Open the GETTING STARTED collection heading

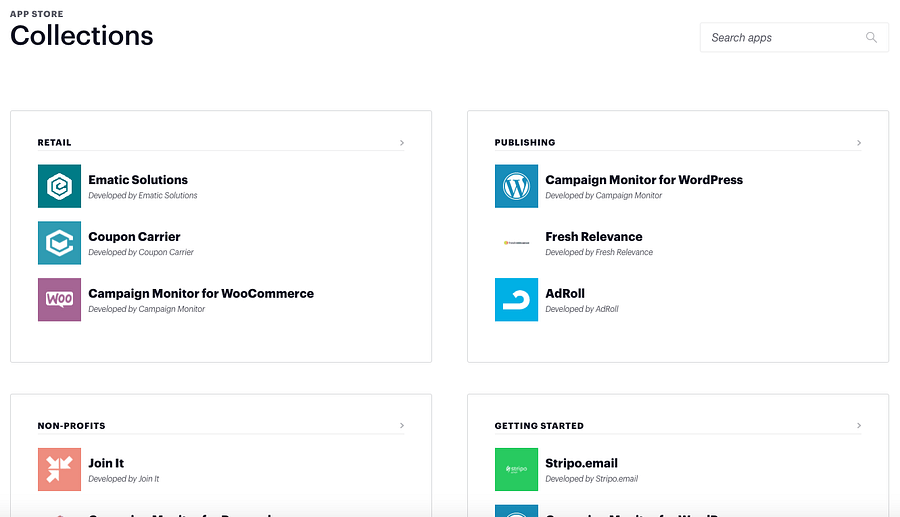coord(539,426)
